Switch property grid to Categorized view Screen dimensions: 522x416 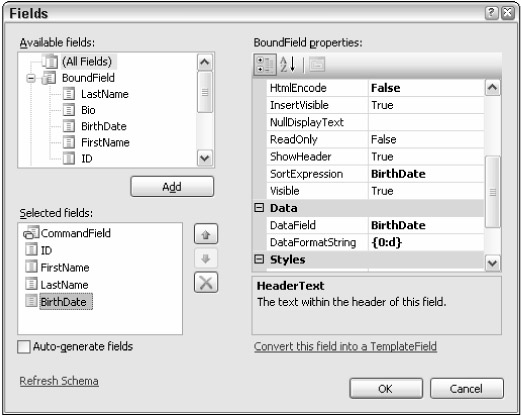pyautogui.click(x=265, y=64)
